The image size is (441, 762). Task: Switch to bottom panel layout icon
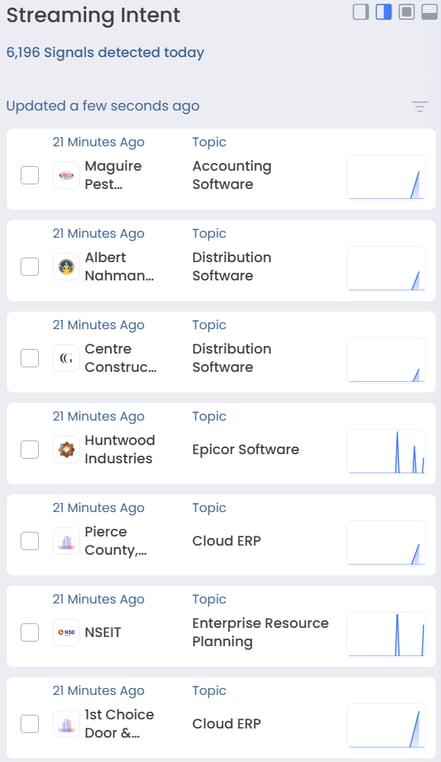[429, 12]
